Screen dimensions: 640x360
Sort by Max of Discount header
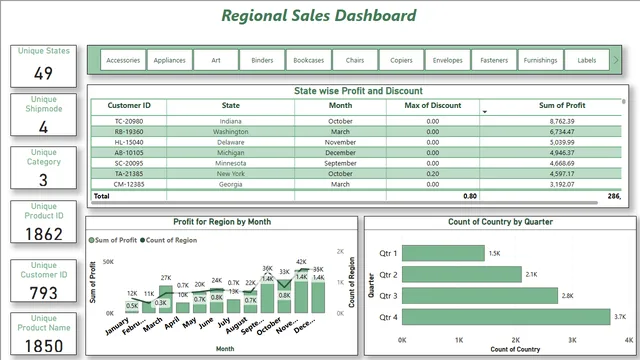433,105
